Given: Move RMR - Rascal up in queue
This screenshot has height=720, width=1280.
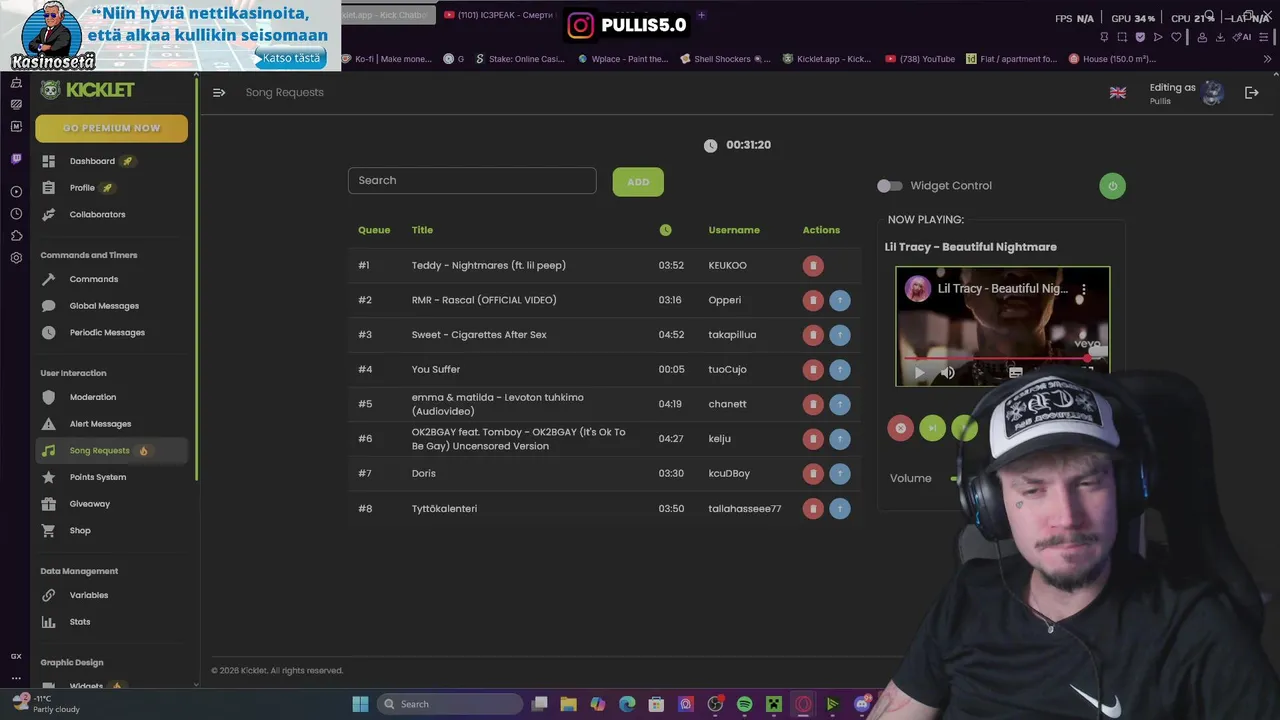Looking at the screenshot, I should click(x=840, y=300).
